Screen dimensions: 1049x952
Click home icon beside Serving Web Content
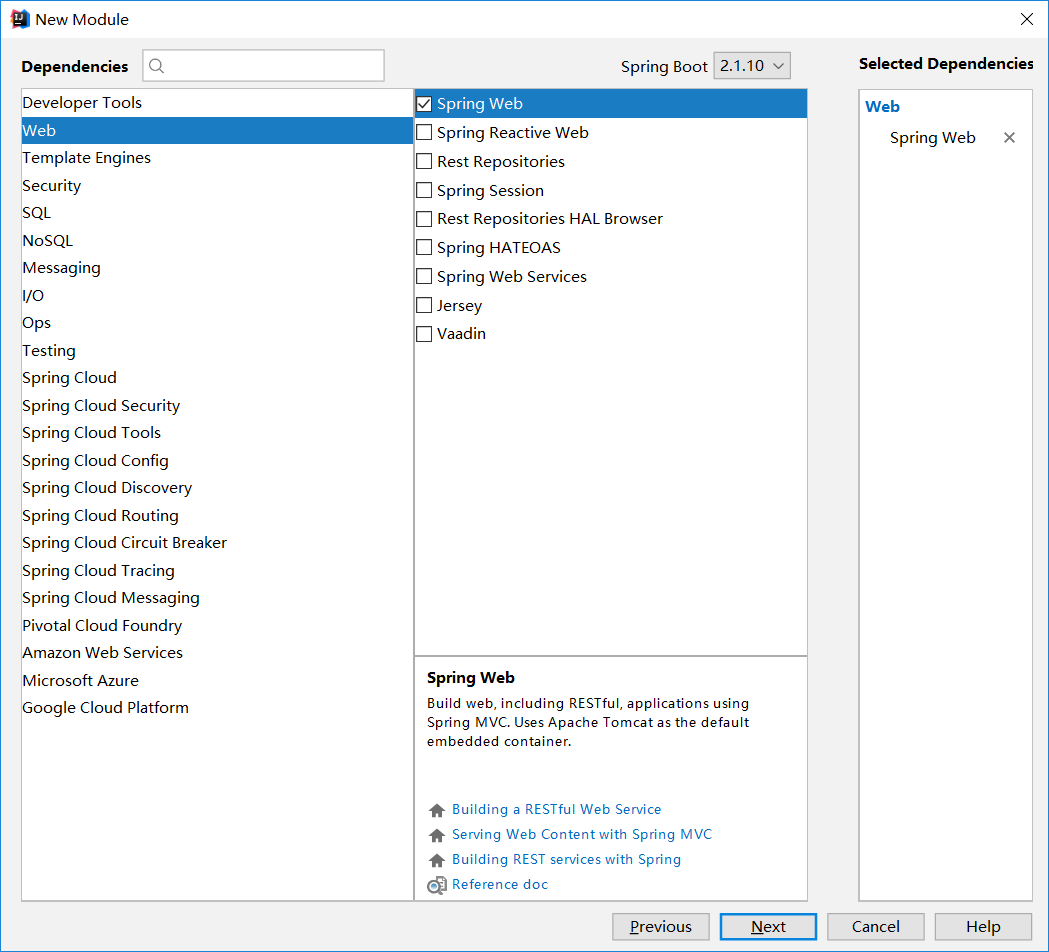click(x=436, y=835)
